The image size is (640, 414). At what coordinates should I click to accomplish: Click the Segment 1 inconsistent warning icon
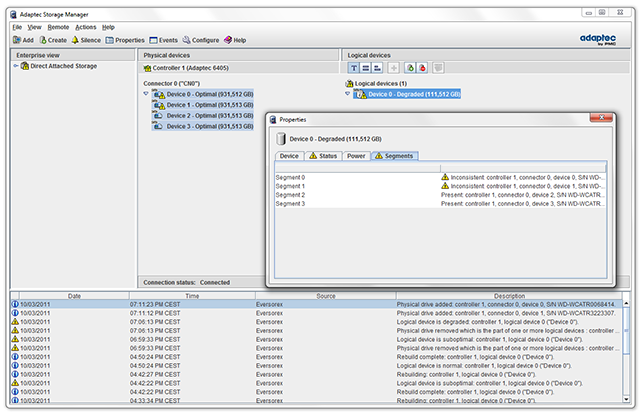pyautogui.click(x=445, y=186)
